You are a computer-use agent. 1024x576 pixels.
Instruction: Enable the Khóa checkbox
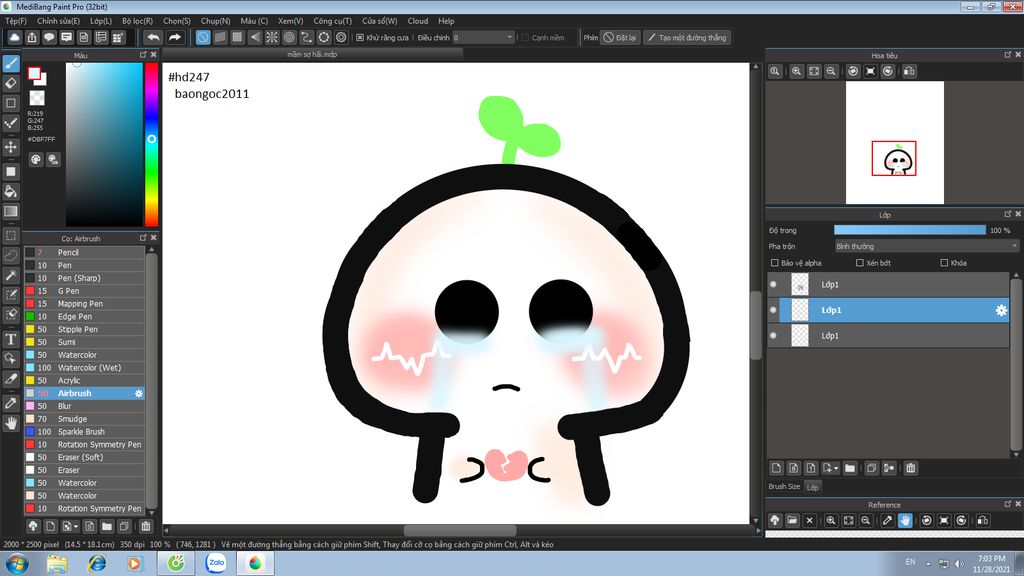(x=944, y=263)
